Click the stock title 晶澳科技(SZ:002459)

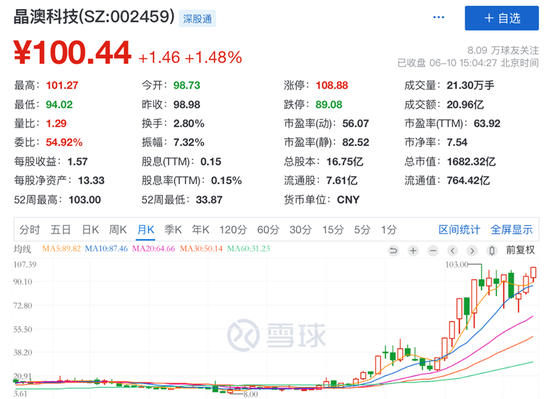point(94,16)
